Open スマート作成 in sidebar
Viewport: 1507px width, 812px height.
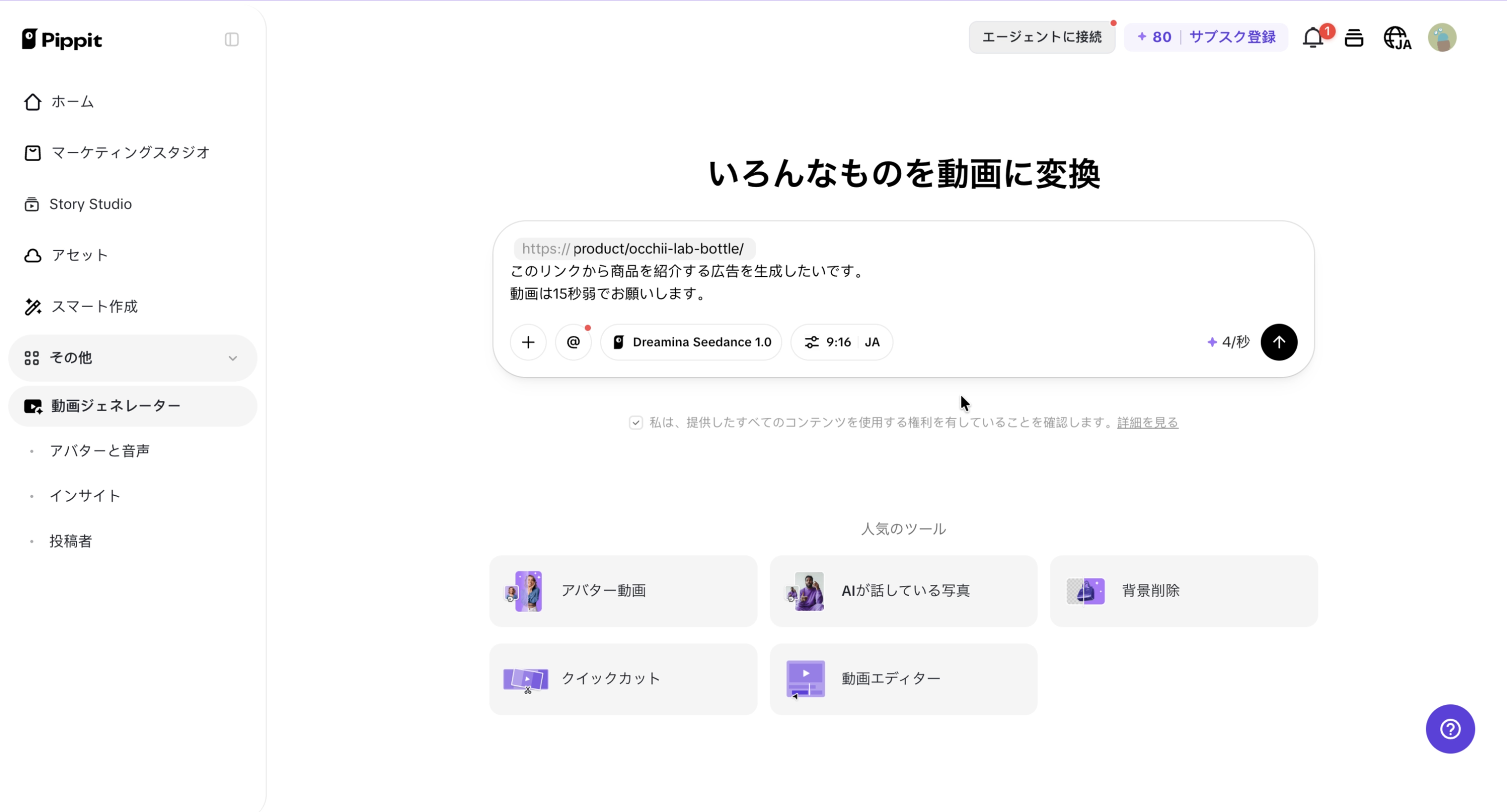click(x=133, y=307)
